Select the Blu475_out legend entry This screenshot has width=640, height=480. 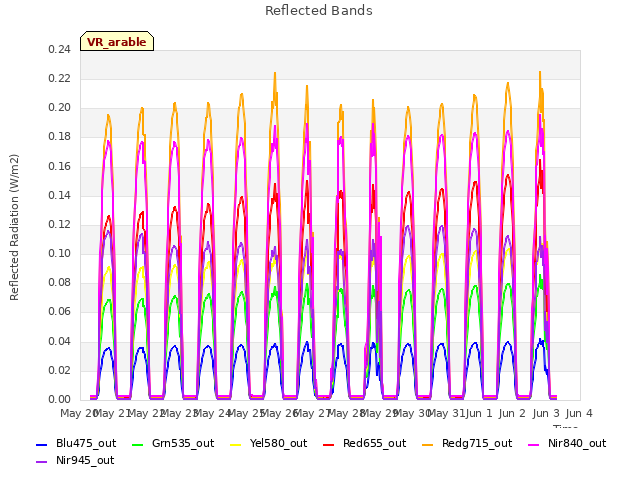(76, 444)
